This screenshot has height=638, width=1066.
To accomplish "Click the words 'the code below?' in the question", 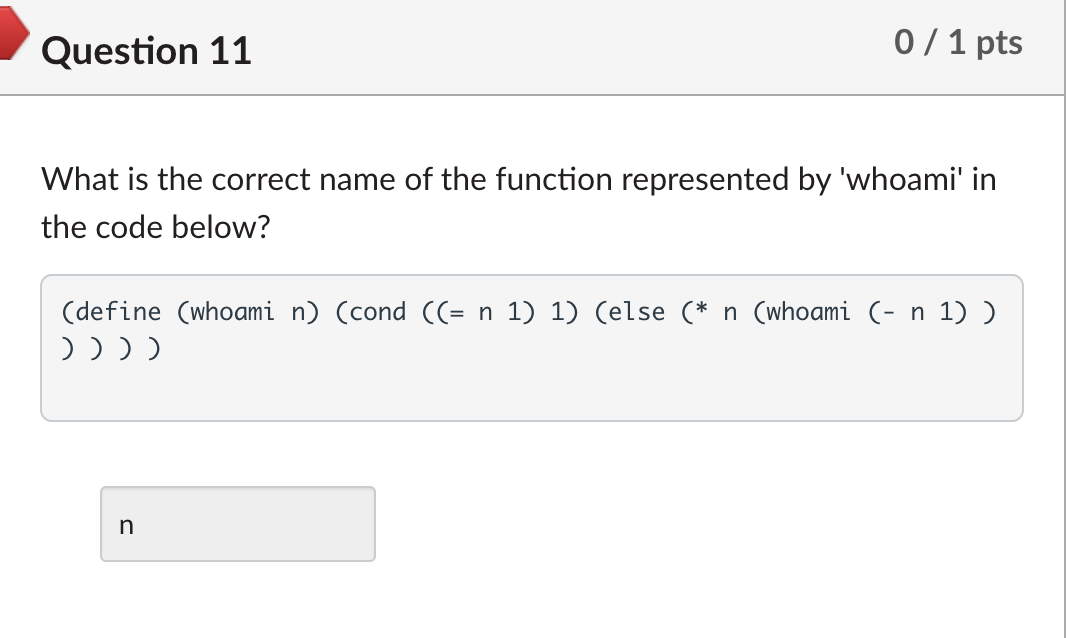I will coord(156,227).
